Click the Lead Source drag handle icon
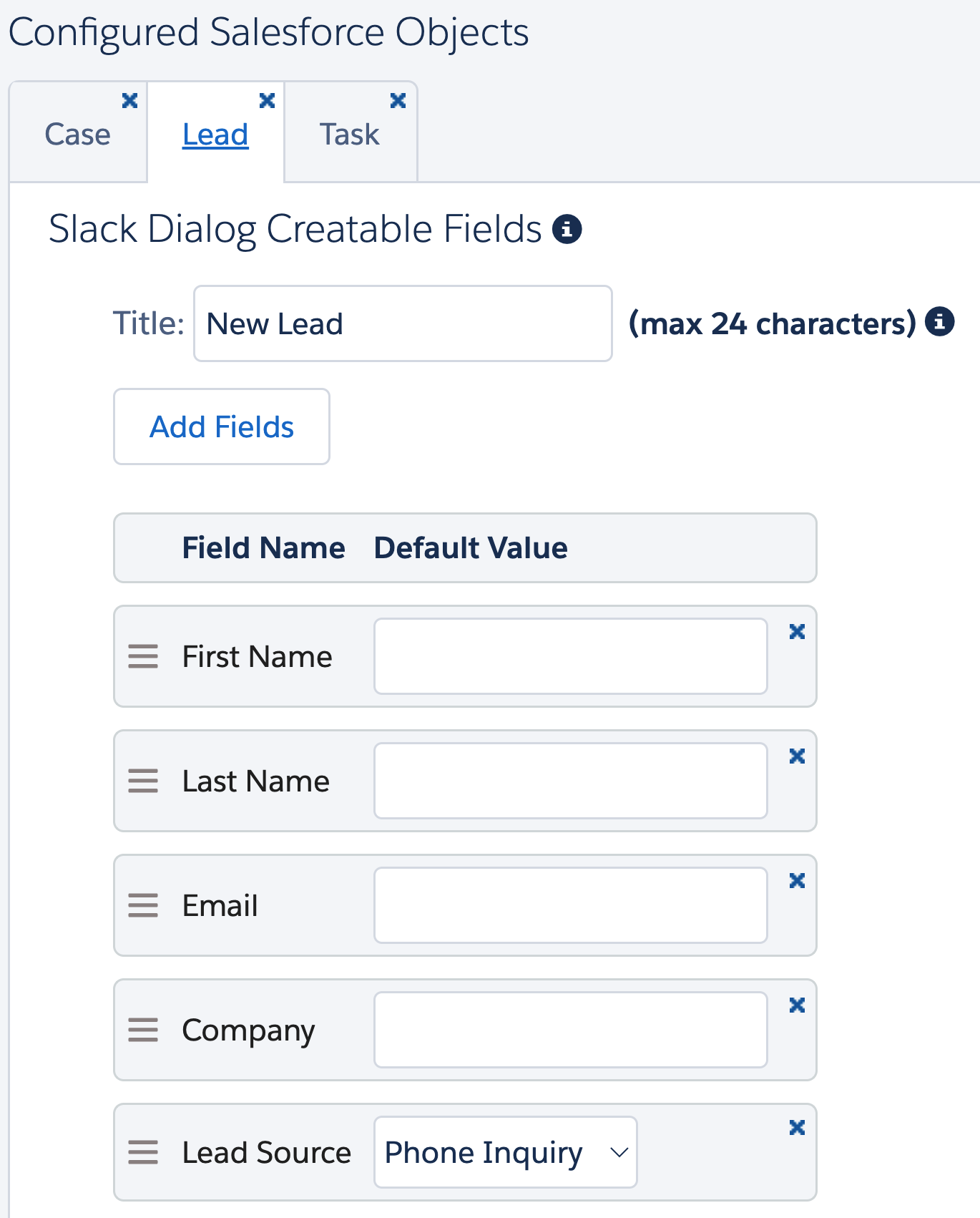This screenshot has width=980, height=1218. [x=143, y=1152]
